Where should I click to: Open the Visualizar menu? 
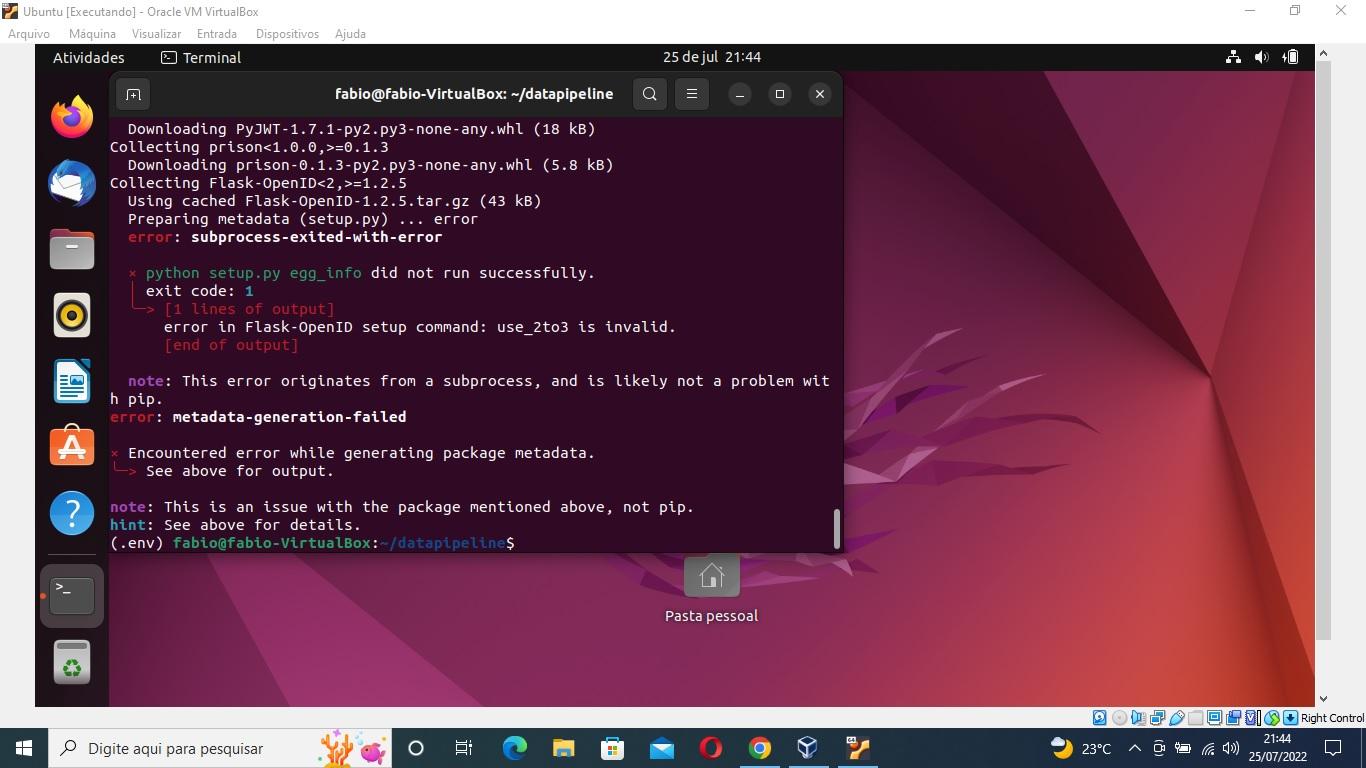pyautogui.click(x=156, y=33)
